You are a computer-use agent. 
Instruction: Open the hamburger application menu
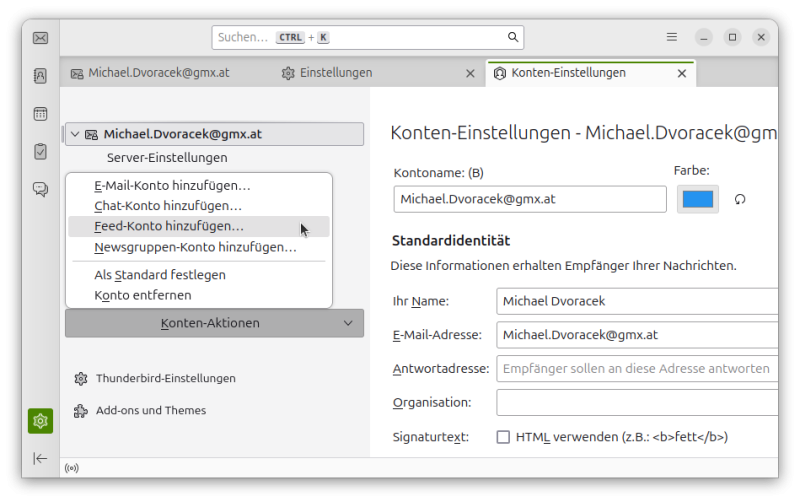[x=672, y=37]
